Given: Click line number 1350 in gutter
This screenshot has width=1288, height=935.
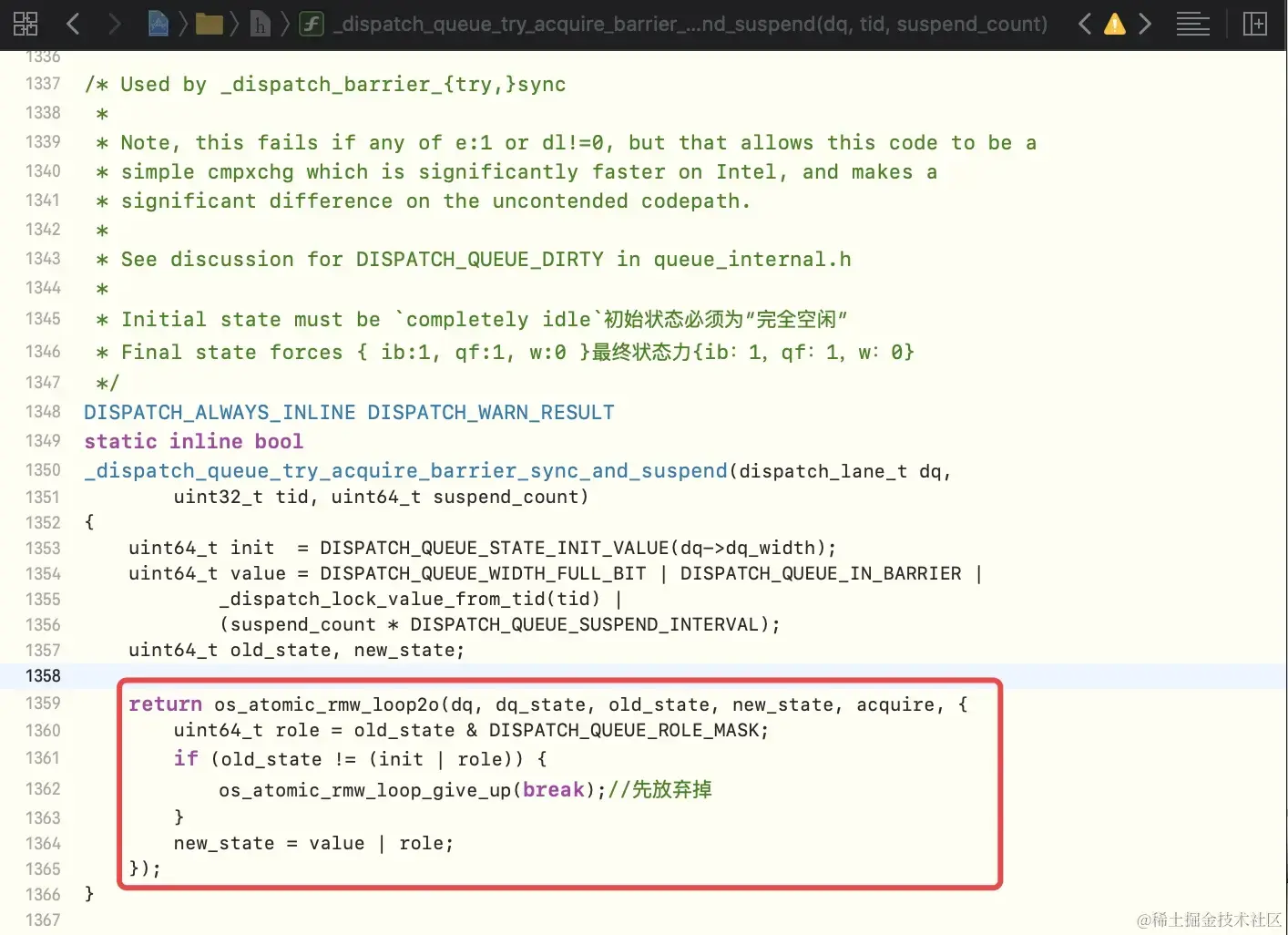Looking at the screenshot, I should point(43,469).
